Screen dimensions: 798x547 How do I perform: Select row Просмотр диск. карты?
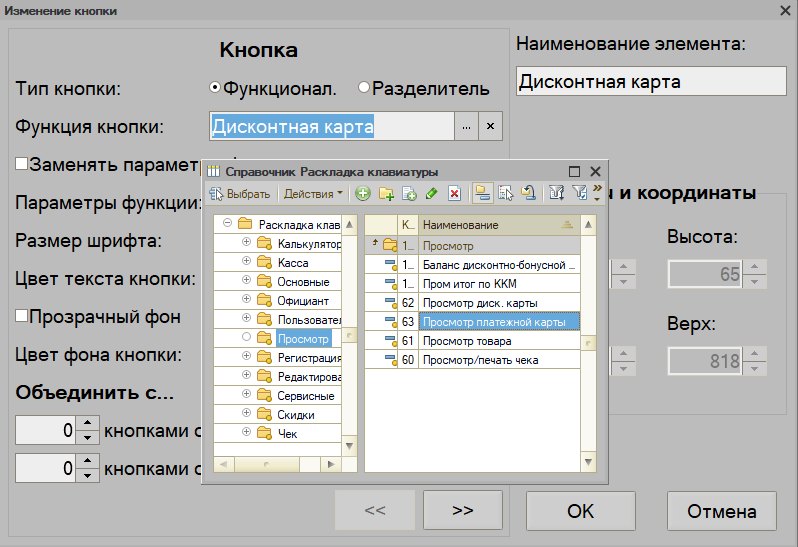tap(472, 303)
